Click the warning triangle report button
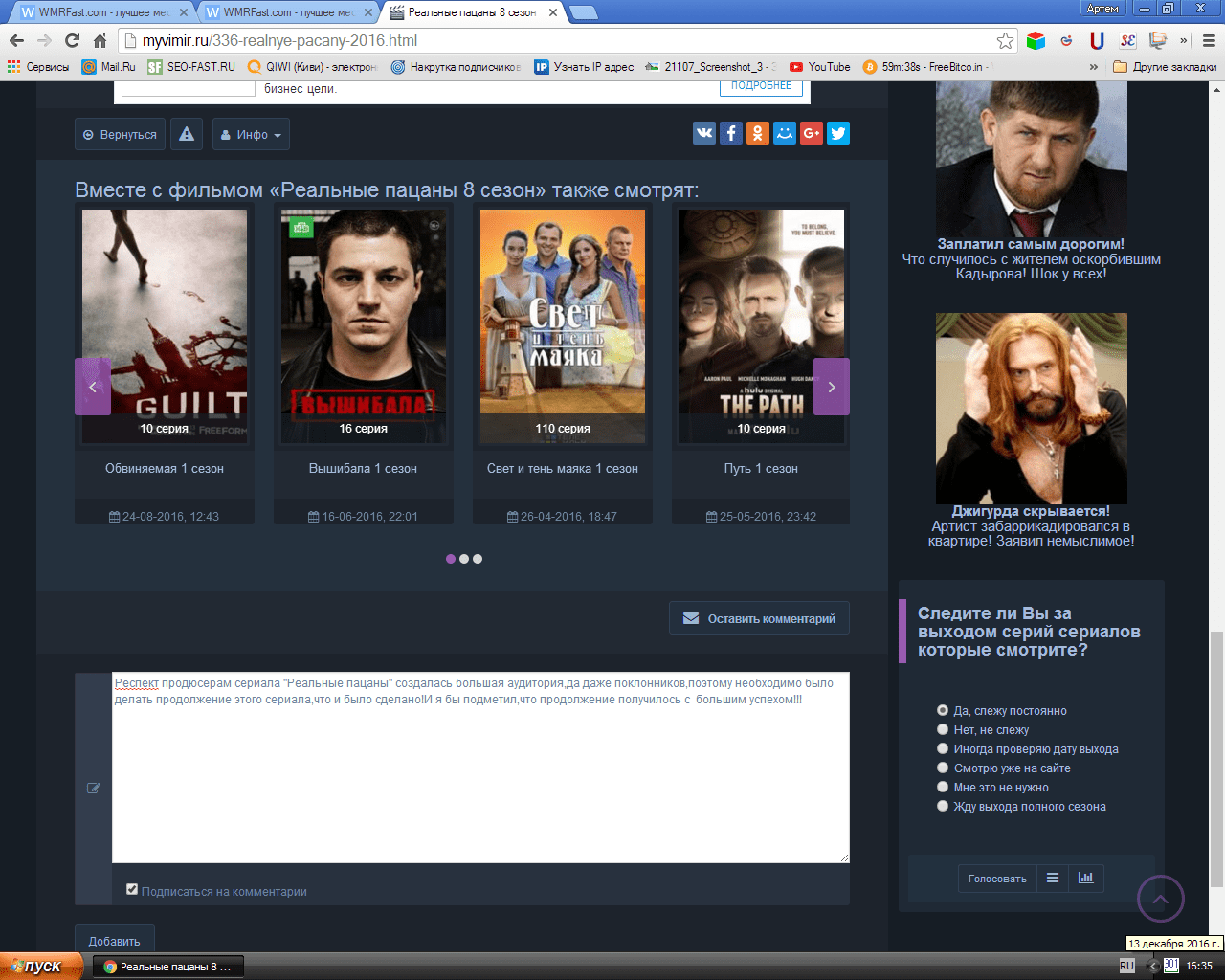 (187, 134)
